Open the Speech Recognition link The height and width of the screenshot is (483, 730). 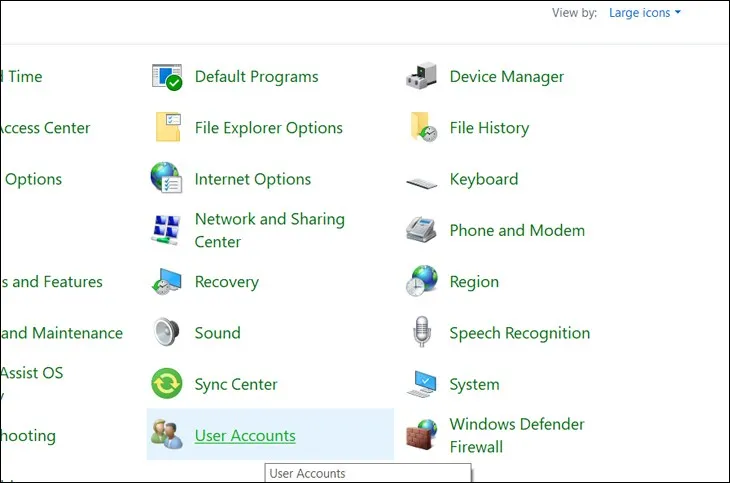pyautogui.click(x=520, y=333)
